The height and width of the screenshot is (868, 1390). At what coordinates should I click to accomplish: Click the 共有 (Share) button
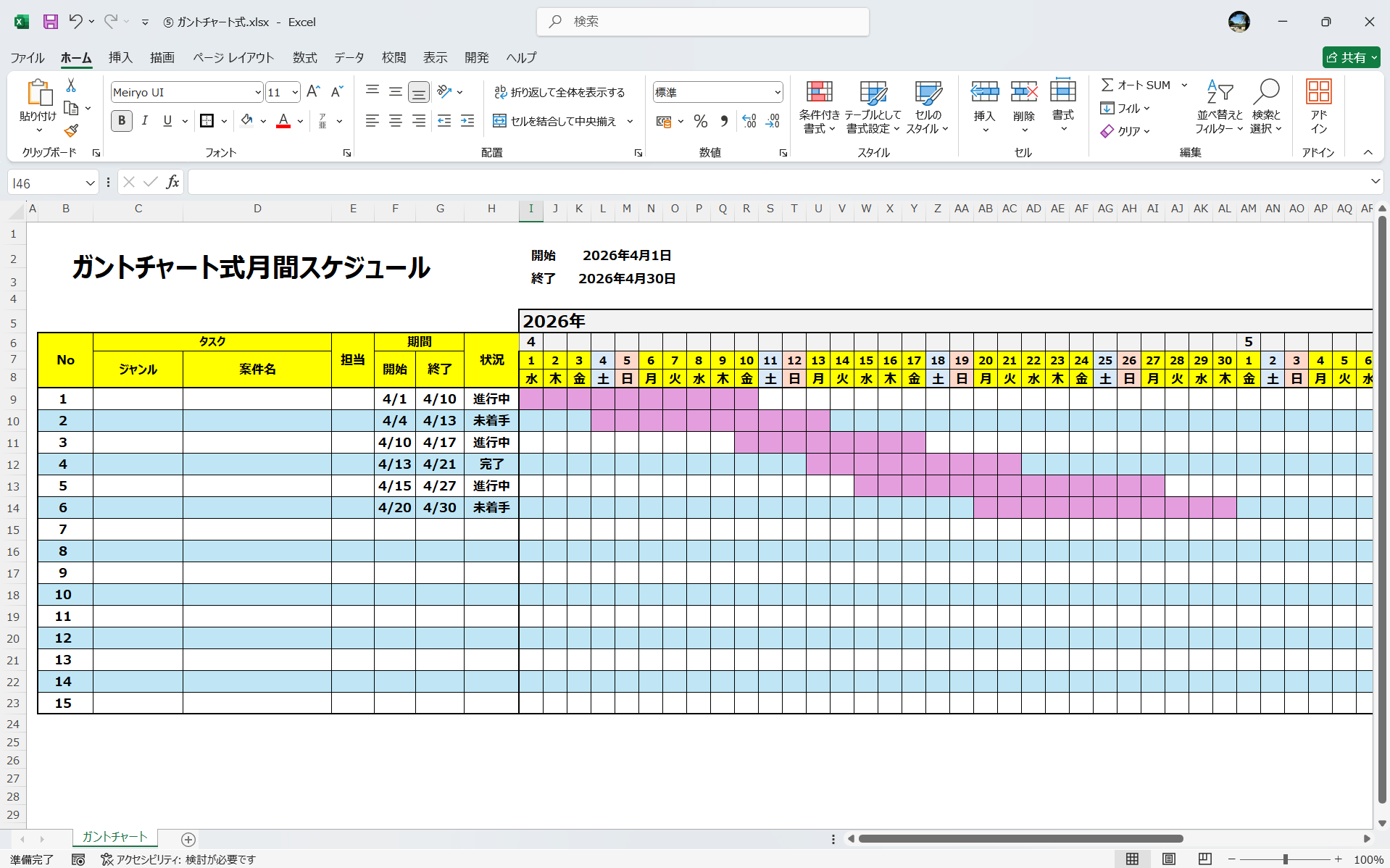[x=1350, y=57]
